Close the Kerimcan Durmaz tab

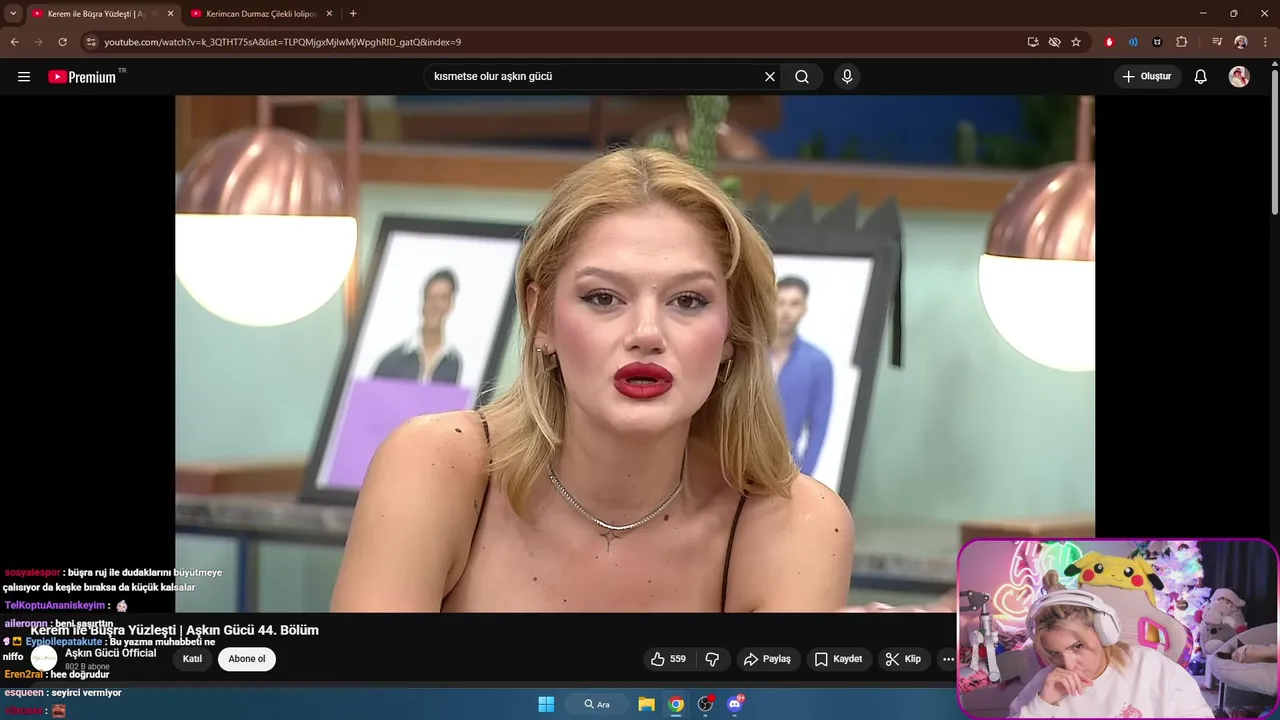[329, 14]
